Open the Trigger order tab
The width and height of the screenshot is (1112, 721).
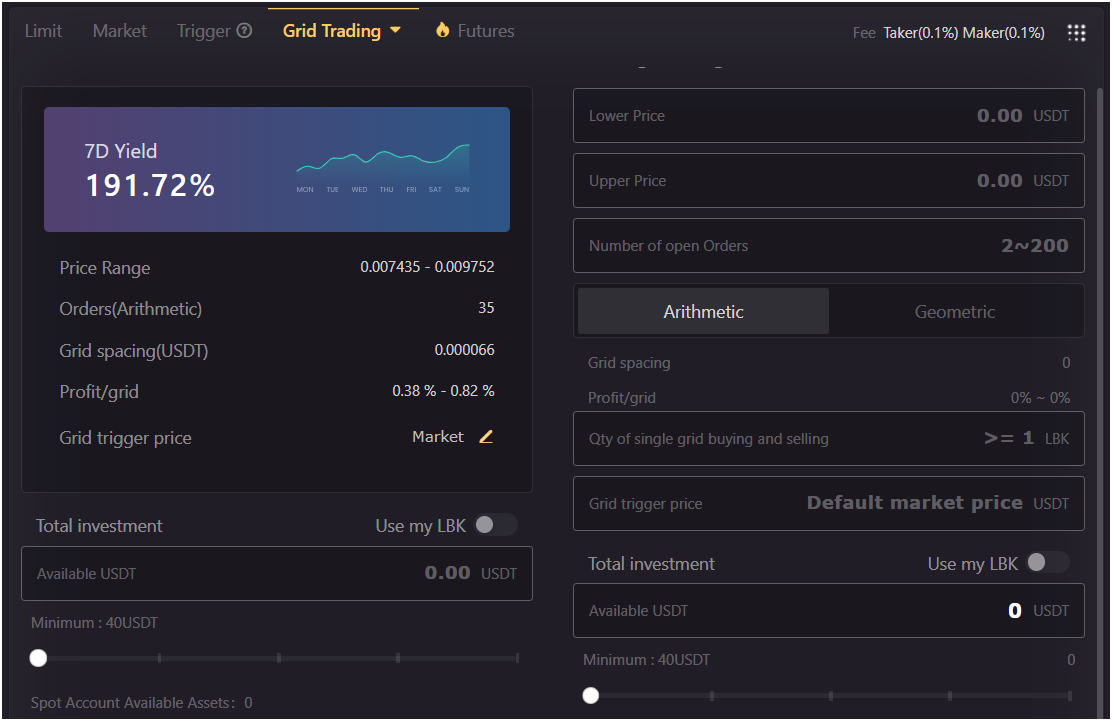tap(204, 31)
